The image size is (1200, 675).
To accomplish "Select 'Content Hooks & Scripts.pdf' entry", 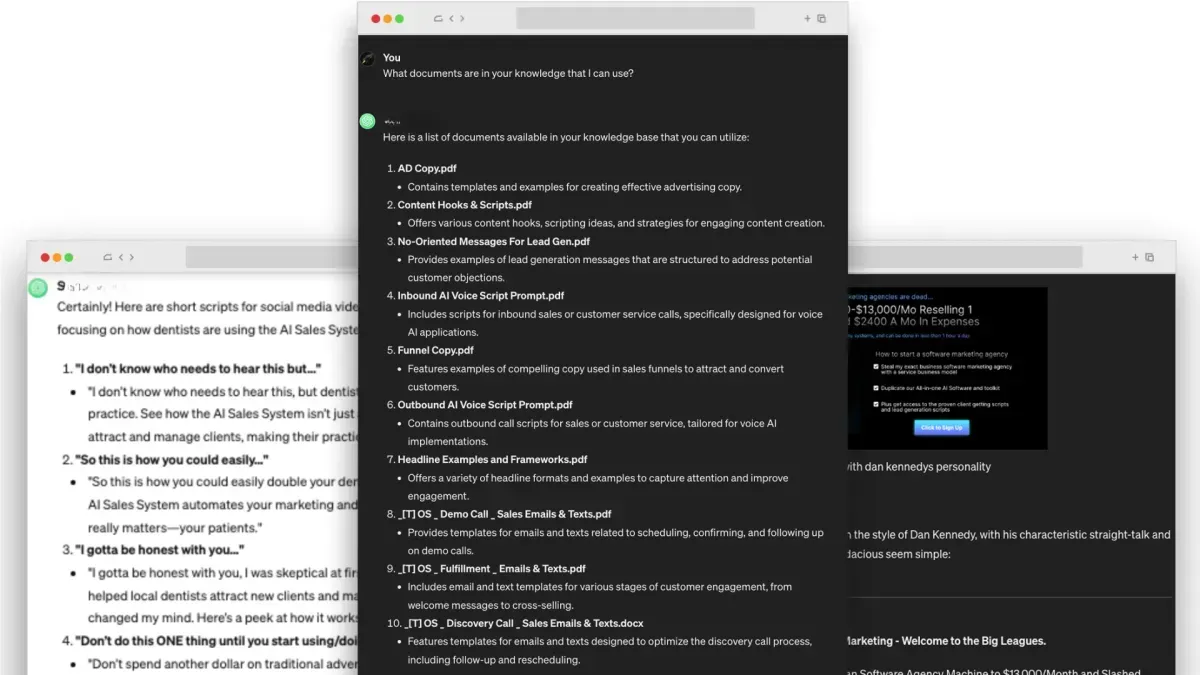I will pos(465,205).
